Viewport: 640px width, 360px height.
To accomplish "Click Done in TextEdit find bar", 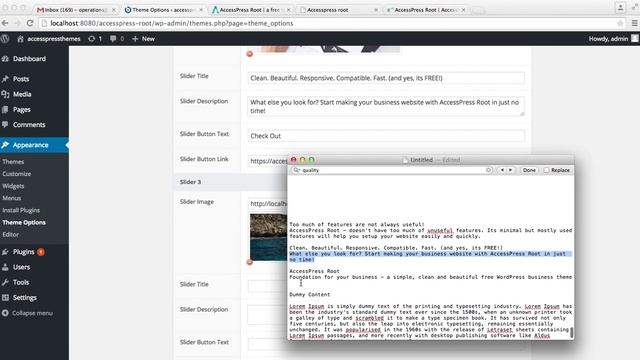I will coord(529,170).
